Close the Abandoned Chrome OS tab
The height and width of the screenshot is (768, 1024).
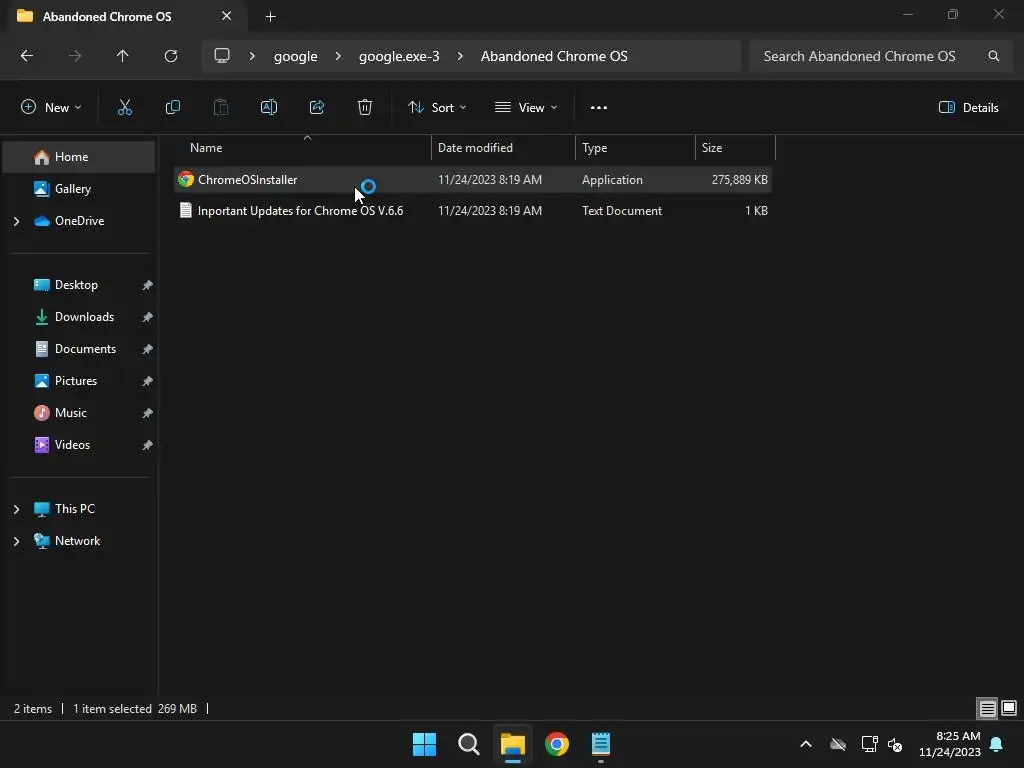click(227, 16)
